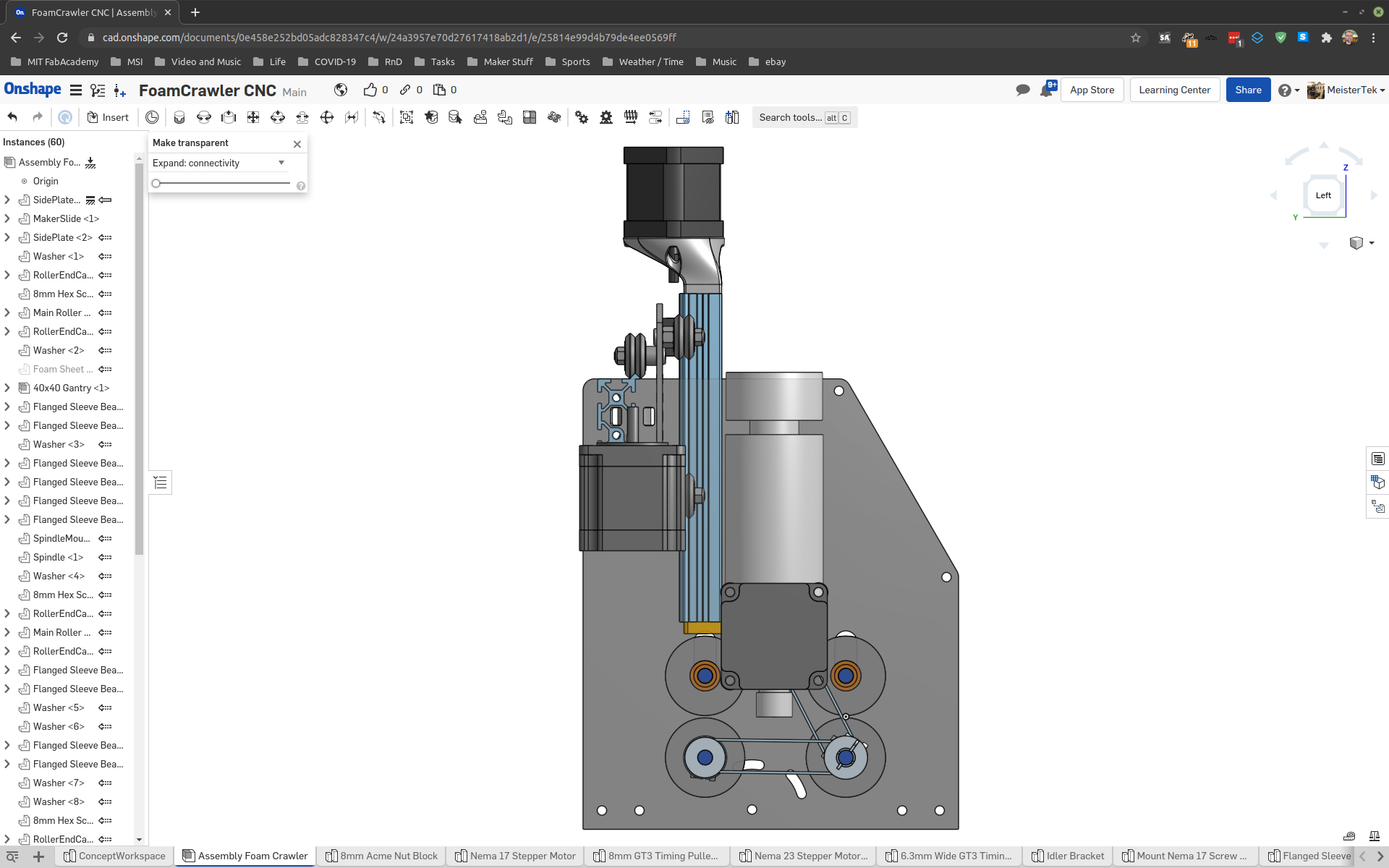Screen dimensions: 1389x868
Task: Click the create version icon with plus
Action: (120, 90)
